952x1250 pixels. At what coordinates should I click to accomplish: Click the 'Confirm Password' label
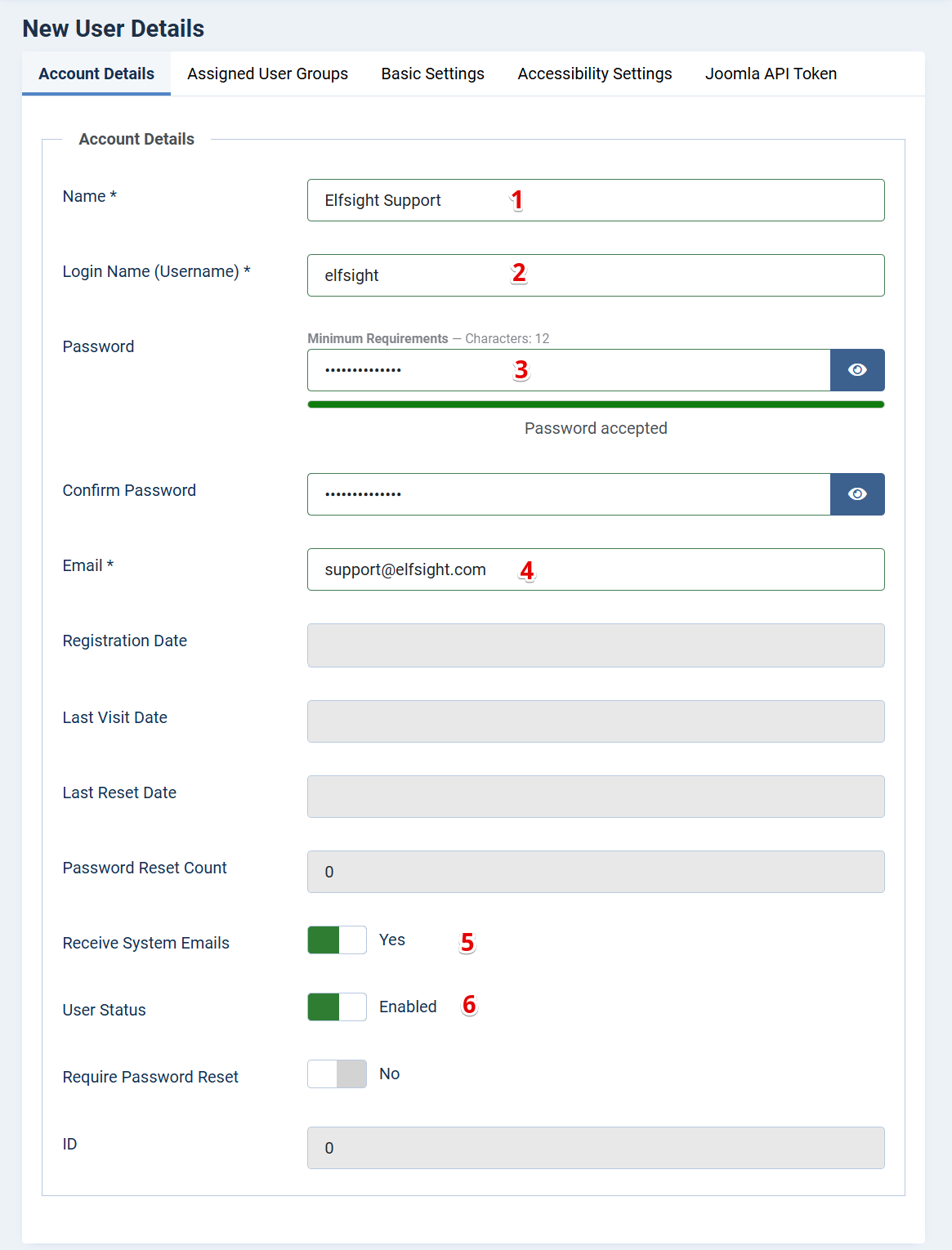129,490
